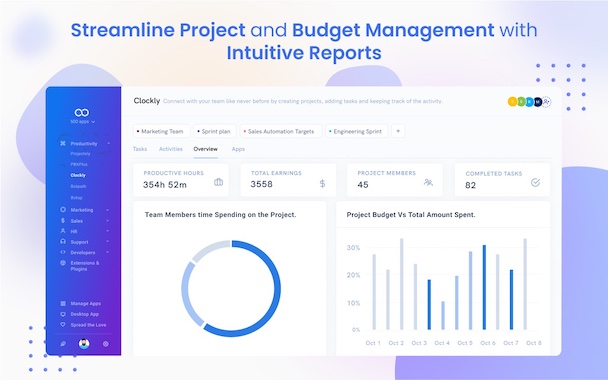Click the Total Earnings dollar icon
608x380 pixels.
click(322, 183)
